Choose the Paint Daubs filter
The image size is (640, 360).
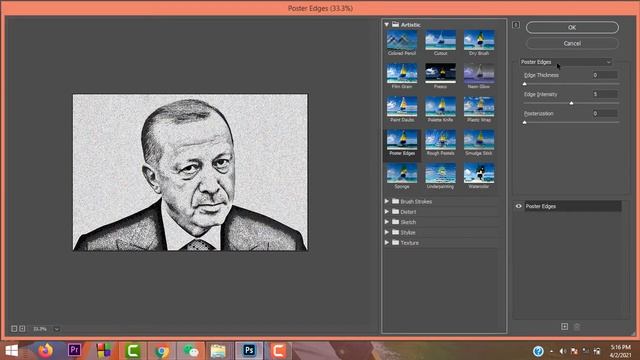pos(402,107)
